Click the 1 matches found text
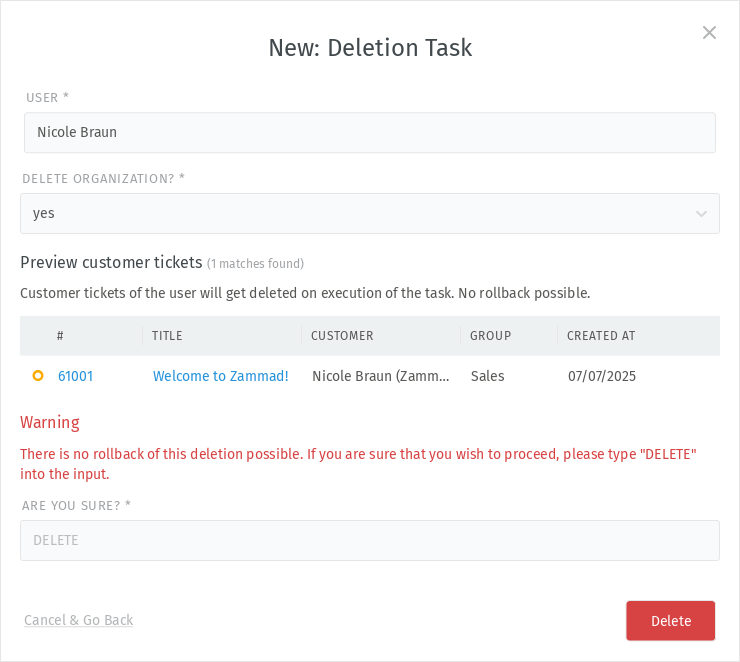Image resolution: width=740 pixels, height=662 pixels. (255, 263)
